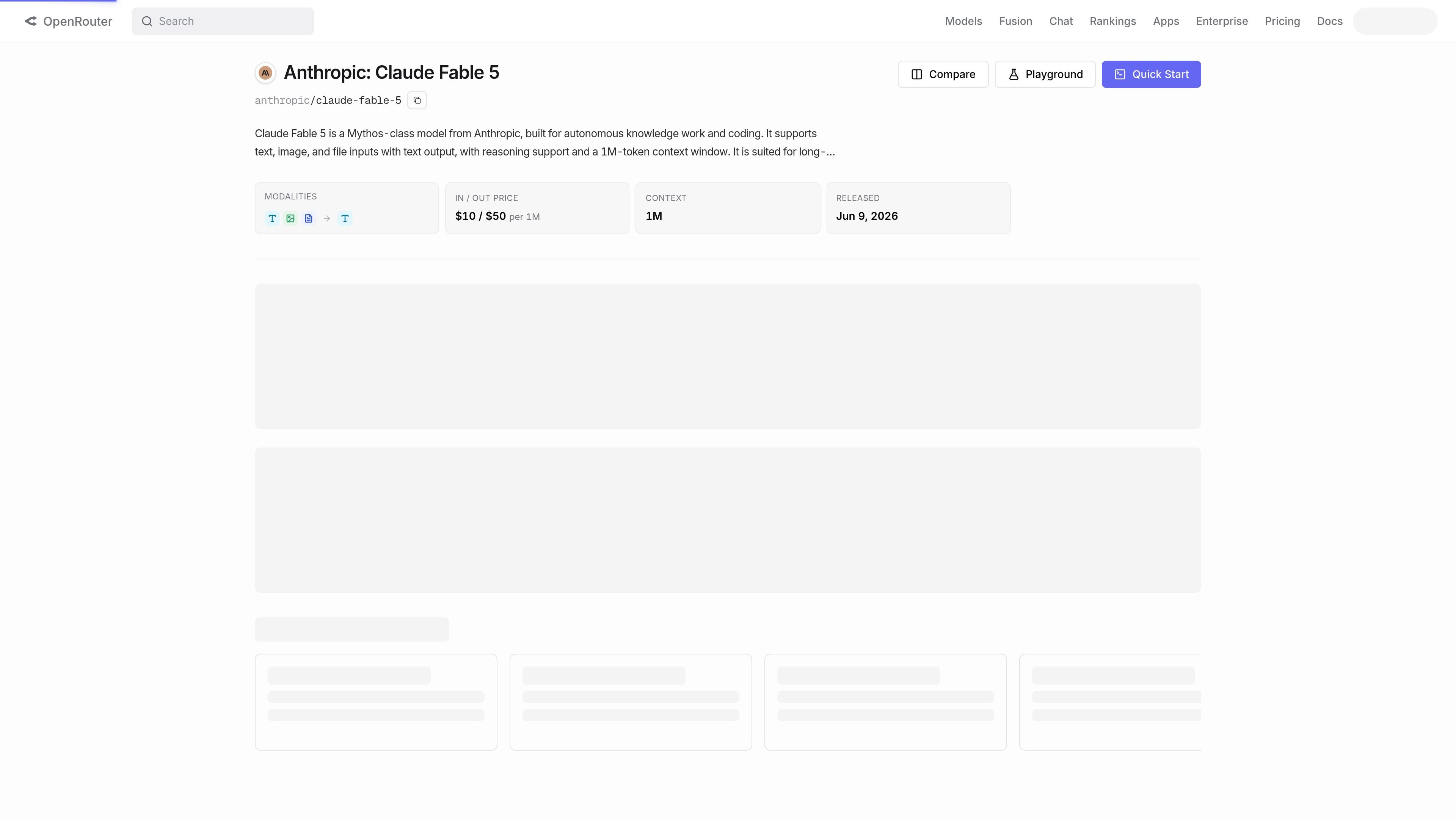Click the "IN / OUT PRICE" label
The image size is (1456, 819).
pyautogui.click(x=486, y=198)
